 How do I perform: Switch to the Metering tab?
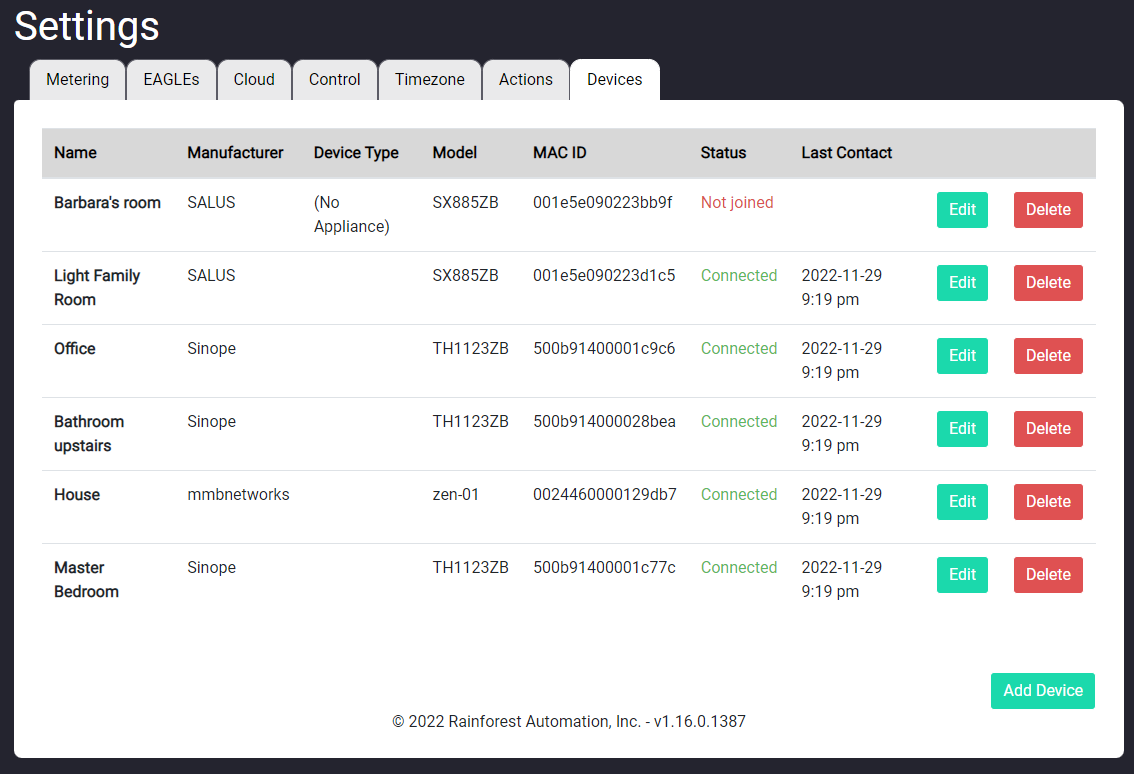pos(77,80)
